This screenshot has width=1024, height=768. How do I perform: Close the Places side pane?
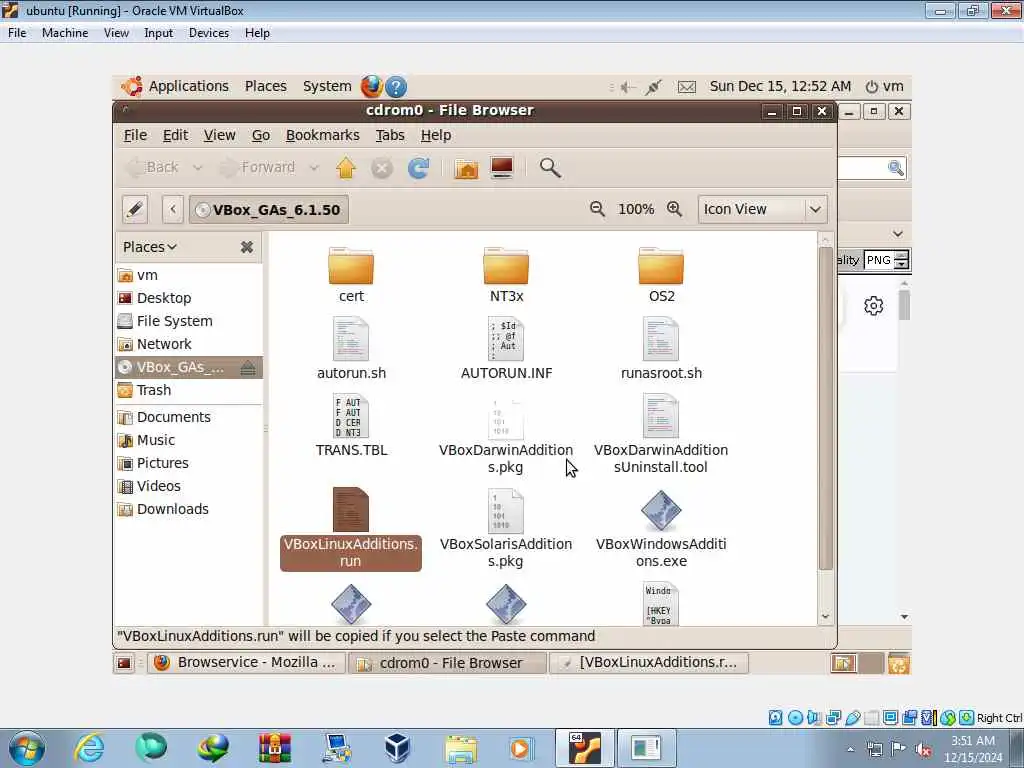coord(247,247)
